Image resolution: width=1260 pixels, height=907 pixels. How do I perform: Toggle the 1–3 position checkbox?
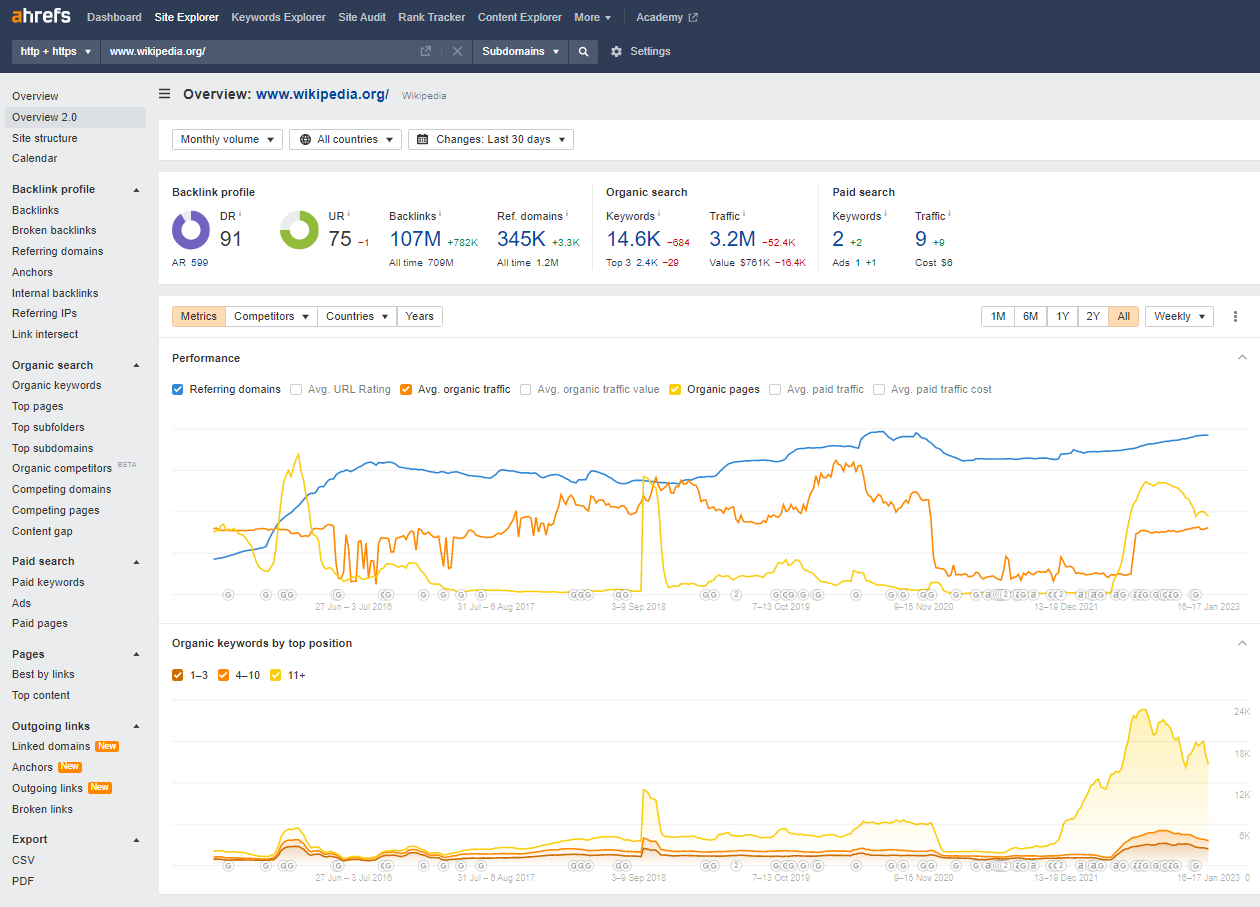point(178,675)
